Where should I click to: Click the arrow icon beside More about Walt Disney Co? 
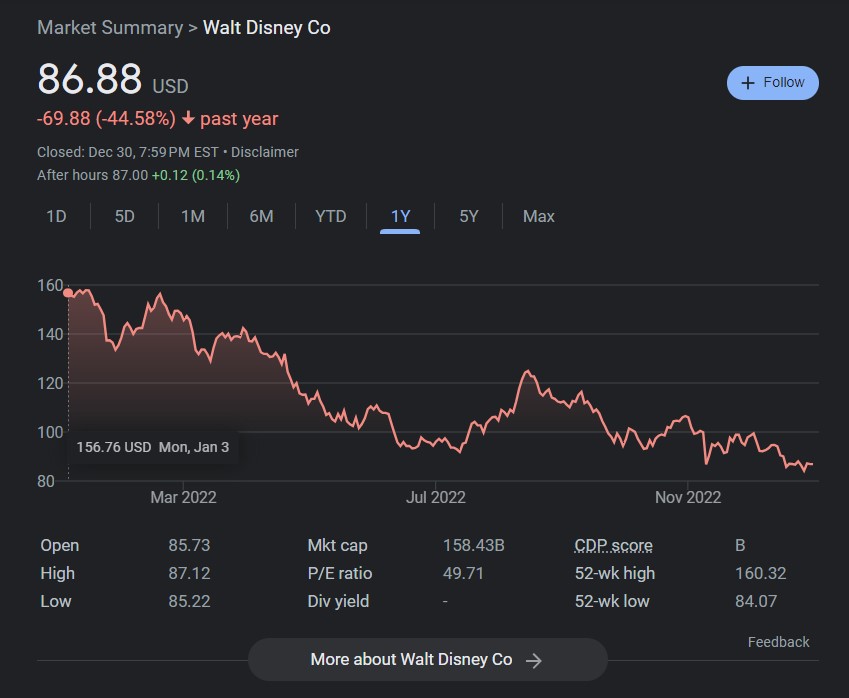tap(533, 660)
